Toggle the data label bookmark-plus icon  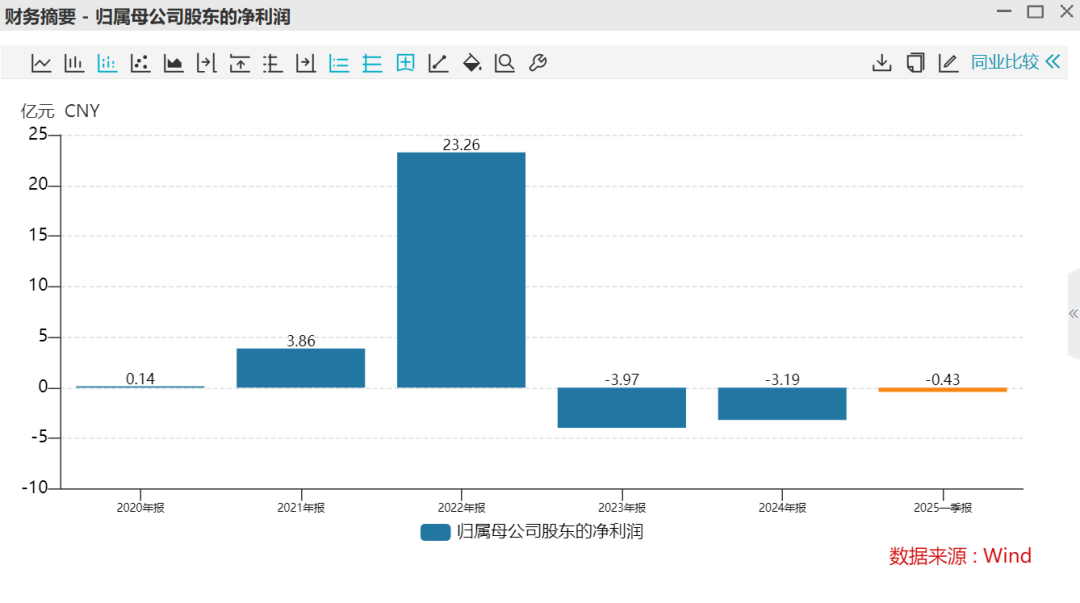click(x=405, y=63)
